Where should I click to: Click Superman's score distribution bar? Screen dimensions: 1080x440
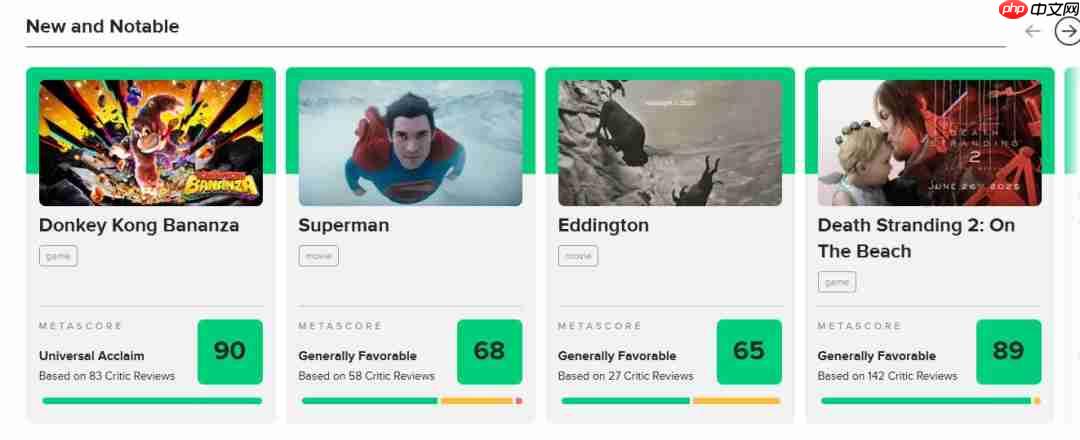411,401
